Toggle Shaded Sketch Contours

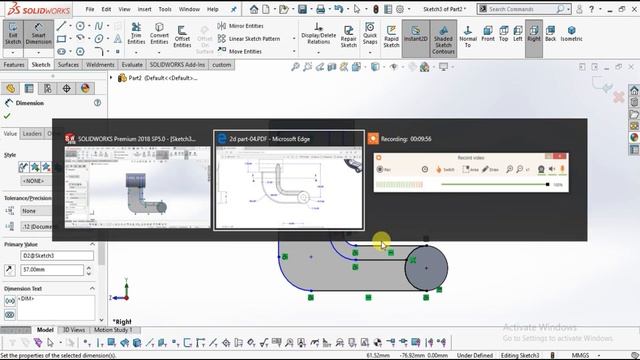[443, 39]
